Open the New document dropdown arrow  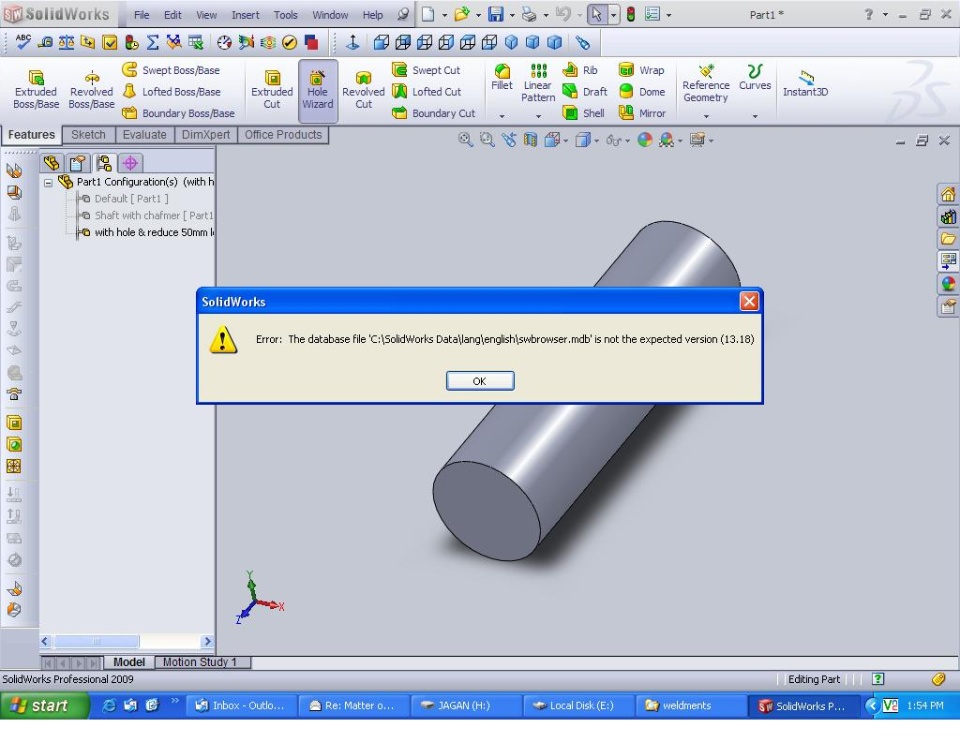tap(444, 15)
